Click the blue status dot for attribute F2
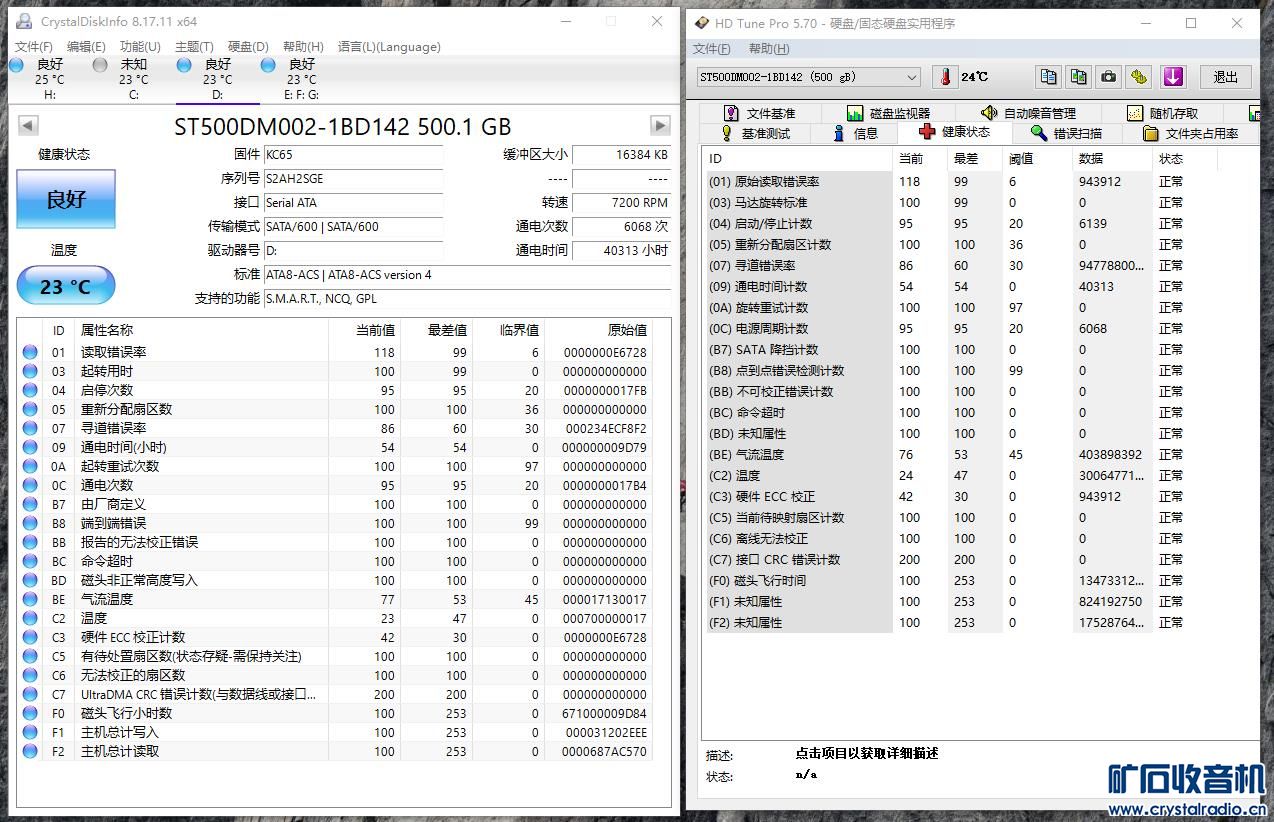Image resolution: width=1274 pixels, height=822 pixels. [30, 751]
